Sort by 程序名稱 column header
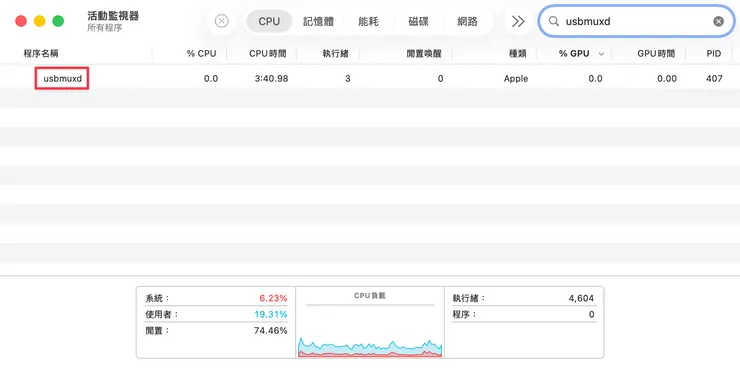Image resolution: width=740 pixels, height=370 pixels. point(41,53)
